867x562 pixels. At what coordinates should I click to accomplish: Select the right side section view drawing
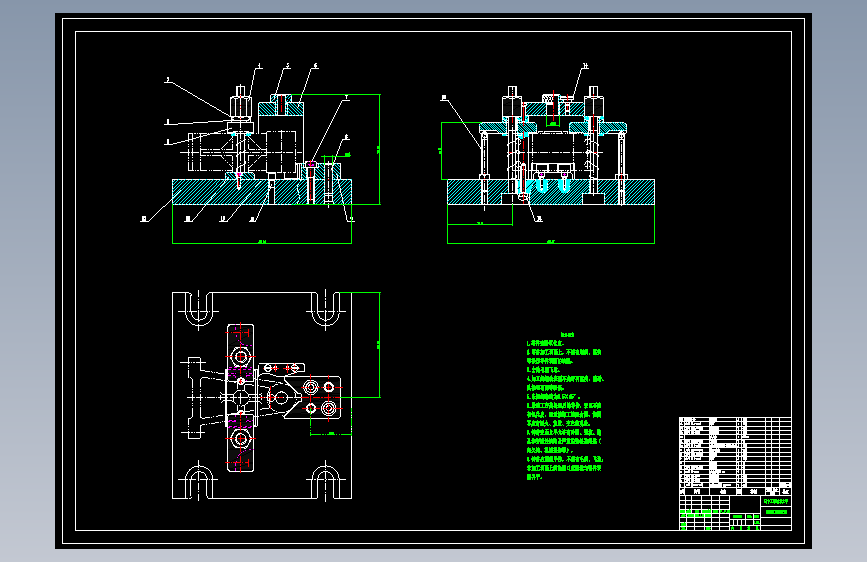point(547,154)
